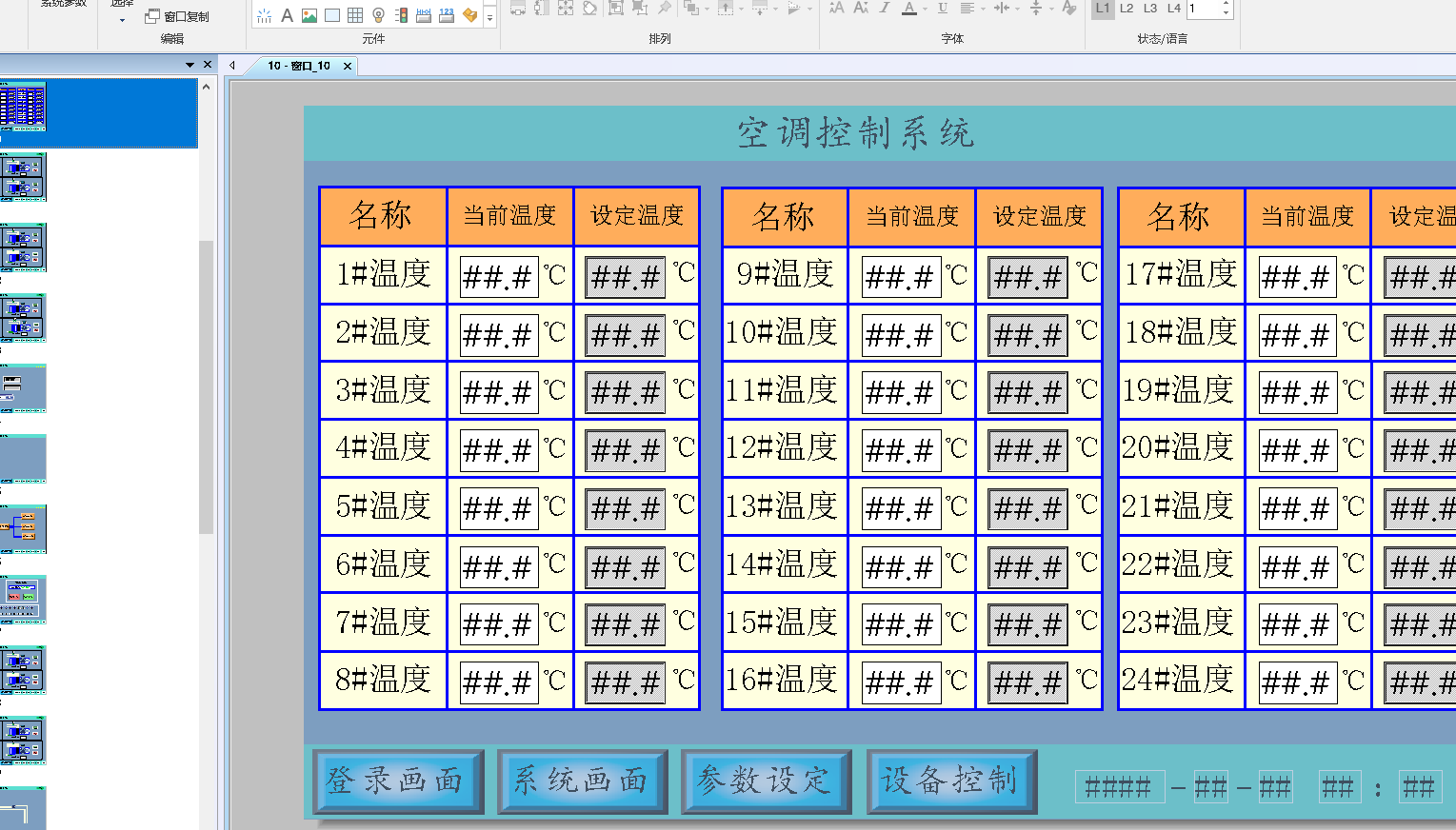
Task: Switch to language state L4
Action: click(1174, 9)
